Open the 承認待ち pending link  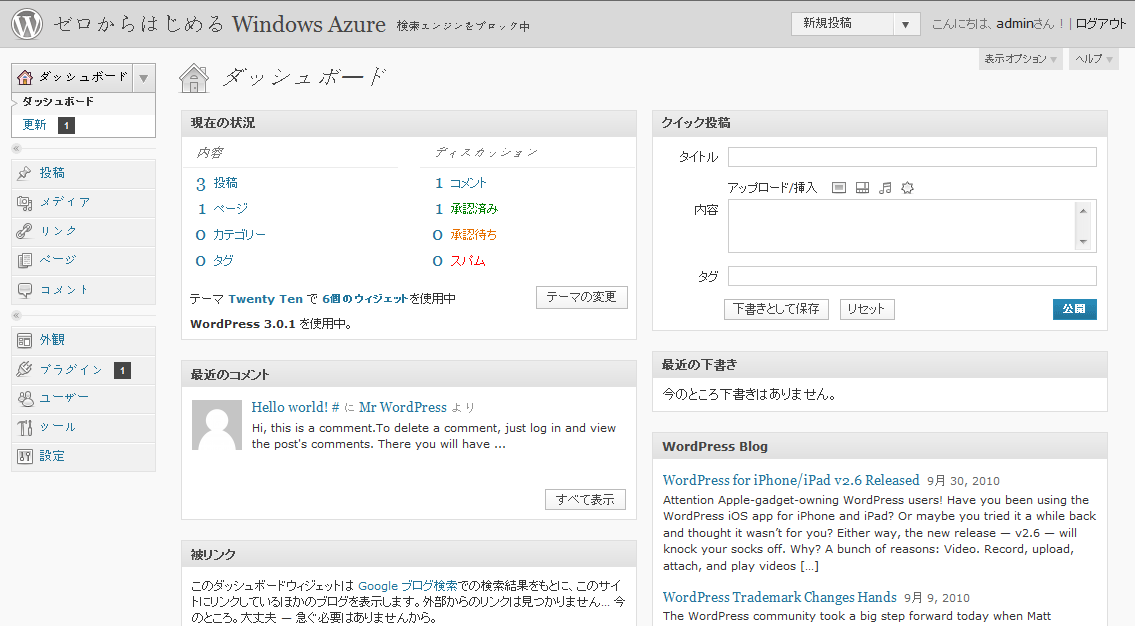(x=473, y=235)
